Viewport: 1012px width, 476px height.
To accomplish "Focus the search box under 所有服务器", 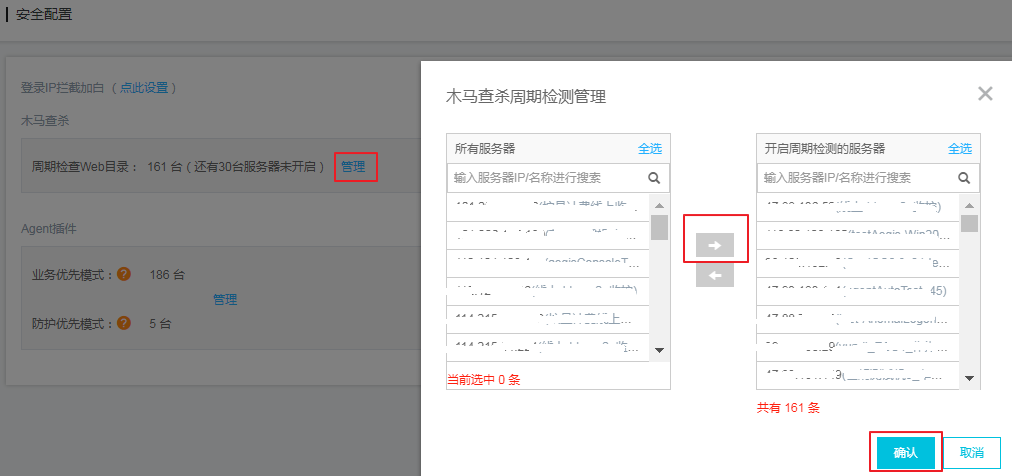I will (558, 177).
